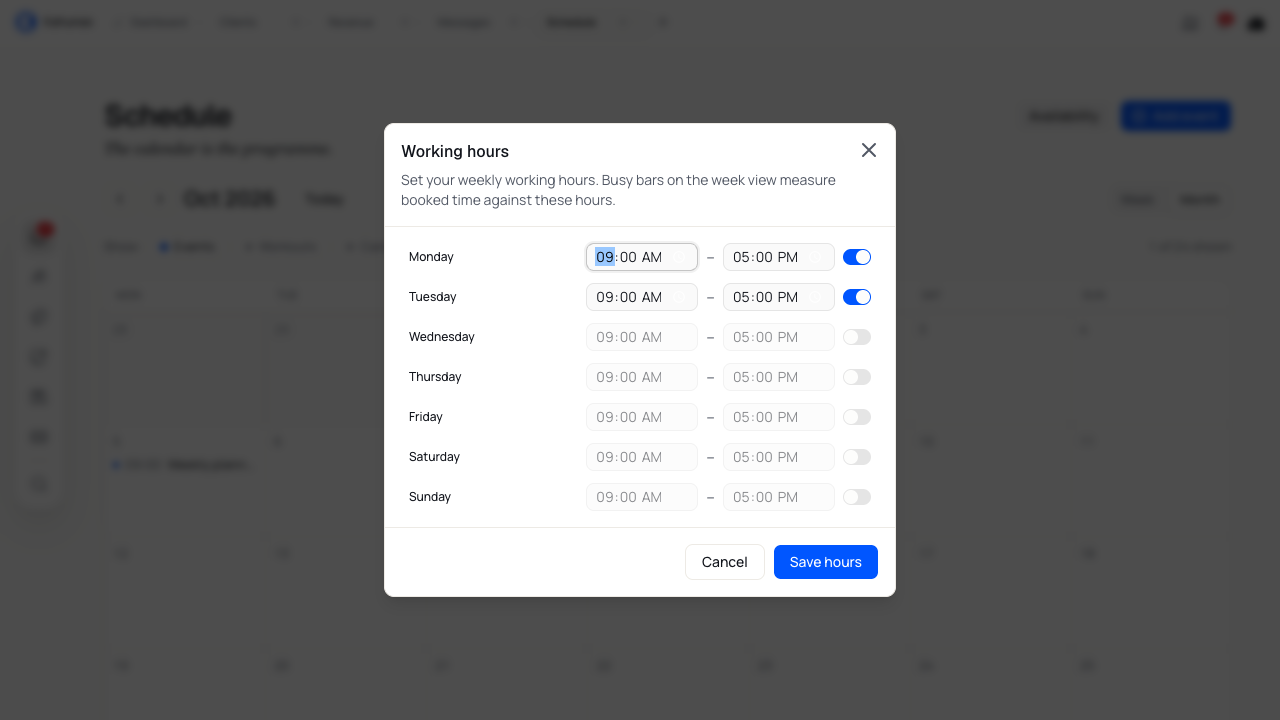Select Sunday start time field

(x=642, y=497)
